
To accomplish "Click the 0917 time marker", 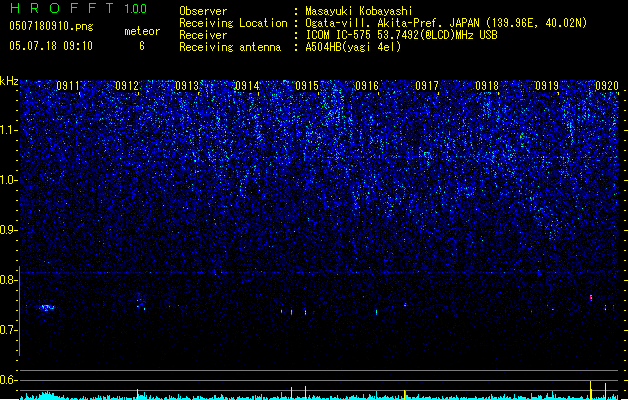I will click(x=427, y=86).
